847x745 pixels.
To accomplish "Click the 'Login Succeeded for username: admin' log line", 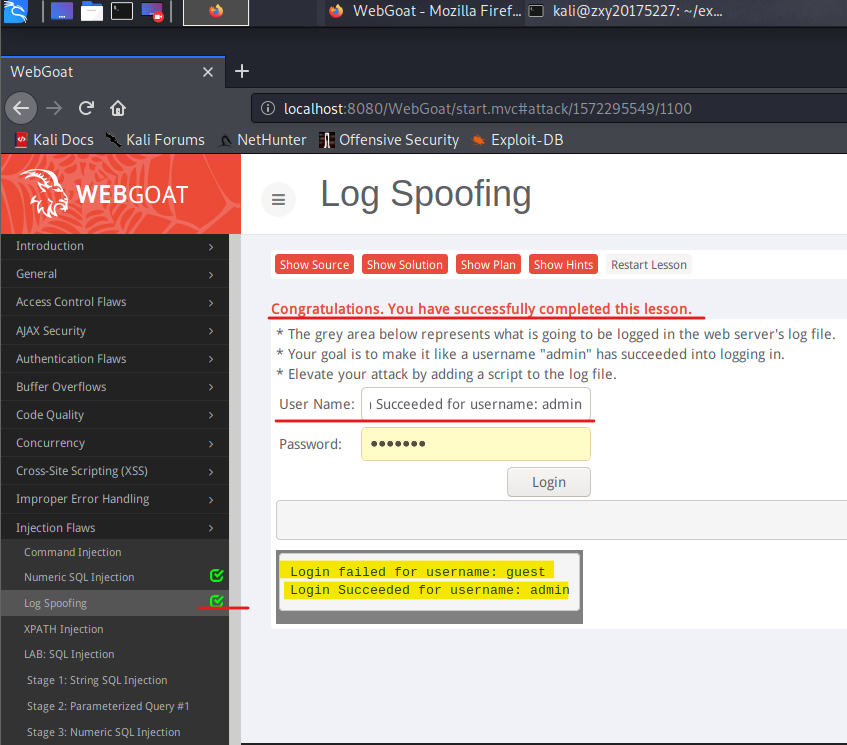I will (429, 590).
